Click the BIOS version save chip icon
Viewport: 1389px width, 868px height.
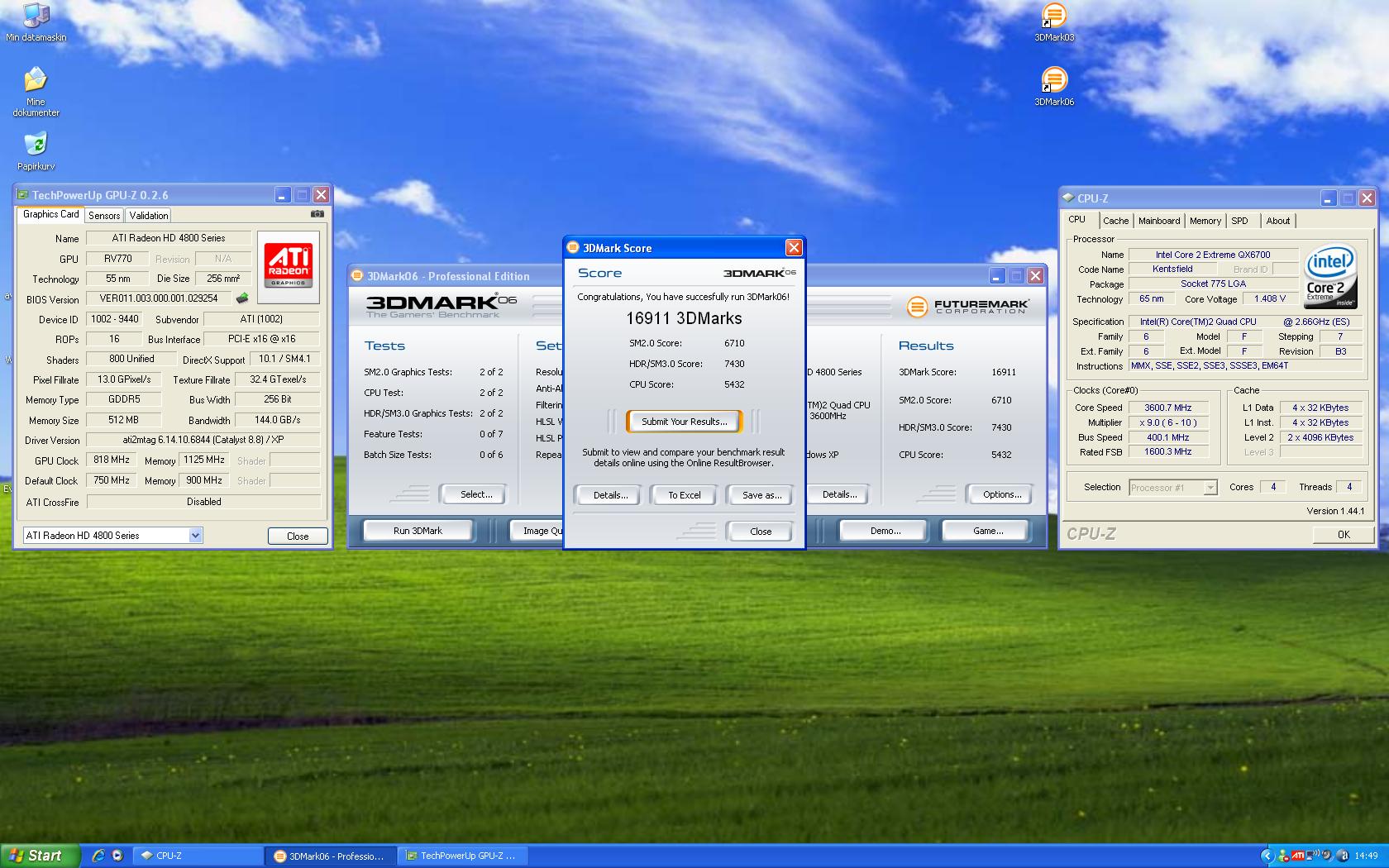[x=242, y=298]
